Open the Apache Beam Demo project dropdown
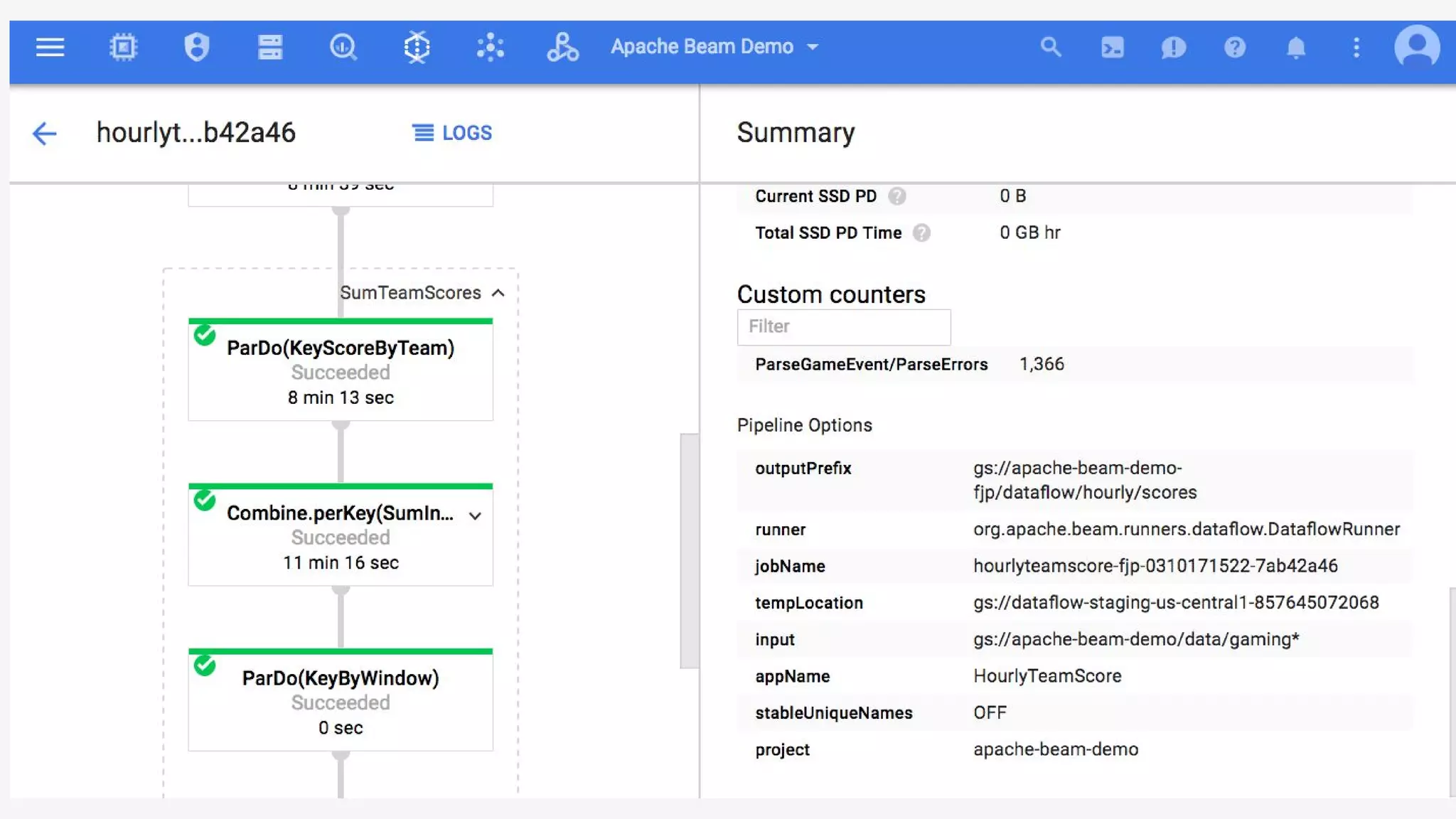 714,47
